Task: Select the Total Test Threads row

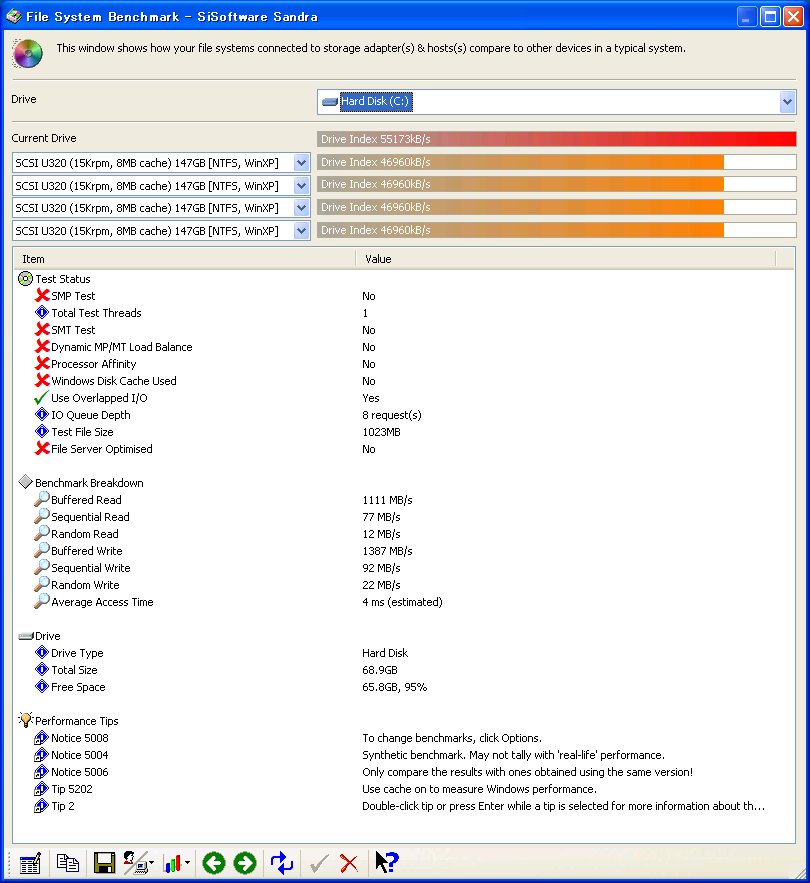Action: [x=403, y=313]
